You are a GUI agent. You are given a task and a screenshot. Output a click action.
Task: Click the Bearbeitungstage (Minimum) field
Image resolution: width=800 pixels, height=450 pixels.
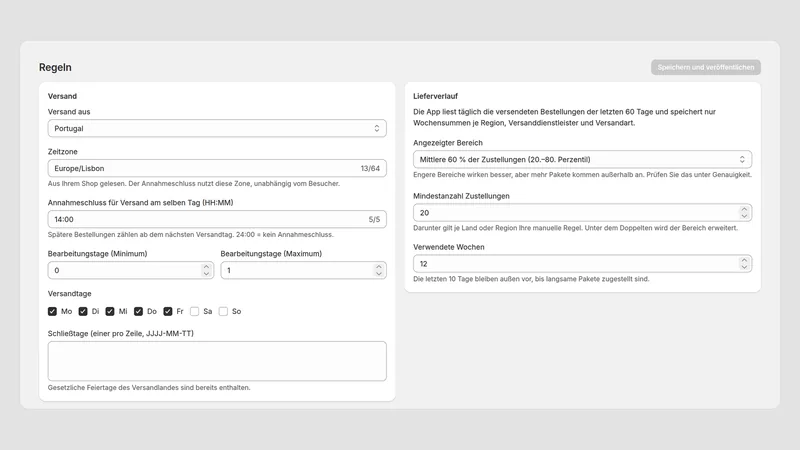click(x=131, y=270)
